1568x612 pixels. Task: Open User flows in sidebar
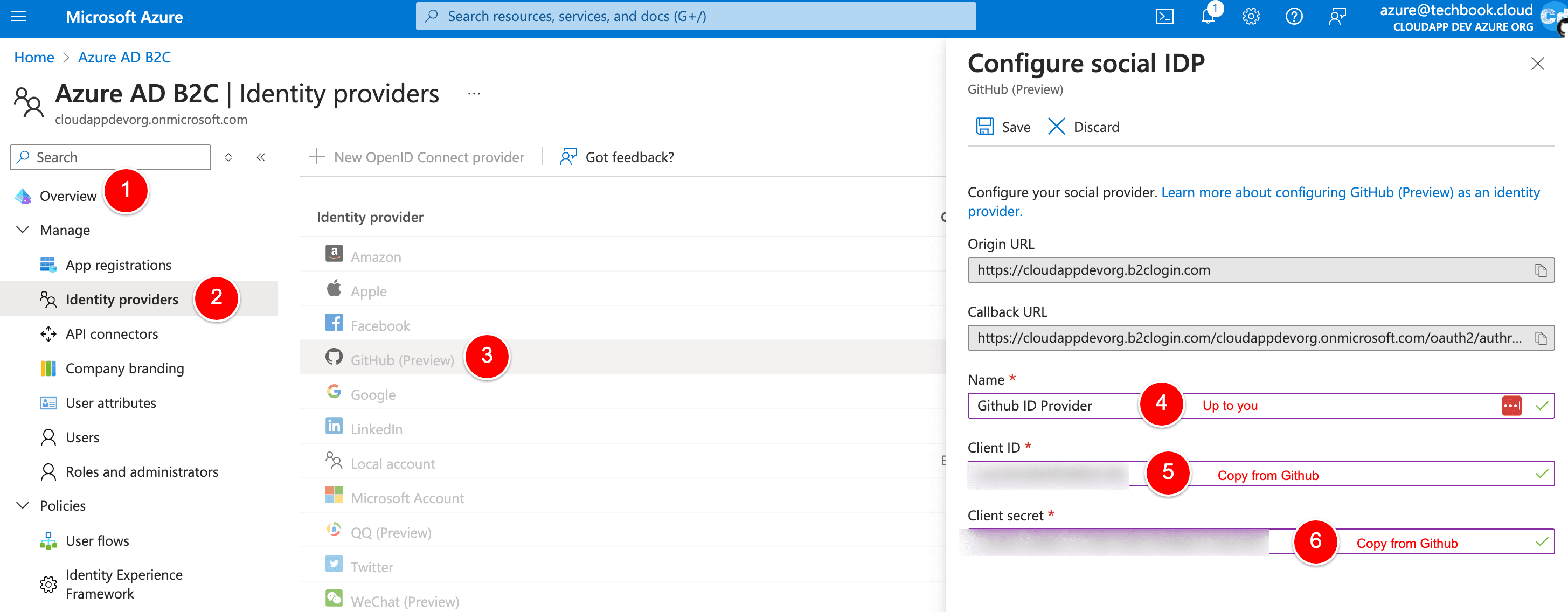(x=98, y=541)
